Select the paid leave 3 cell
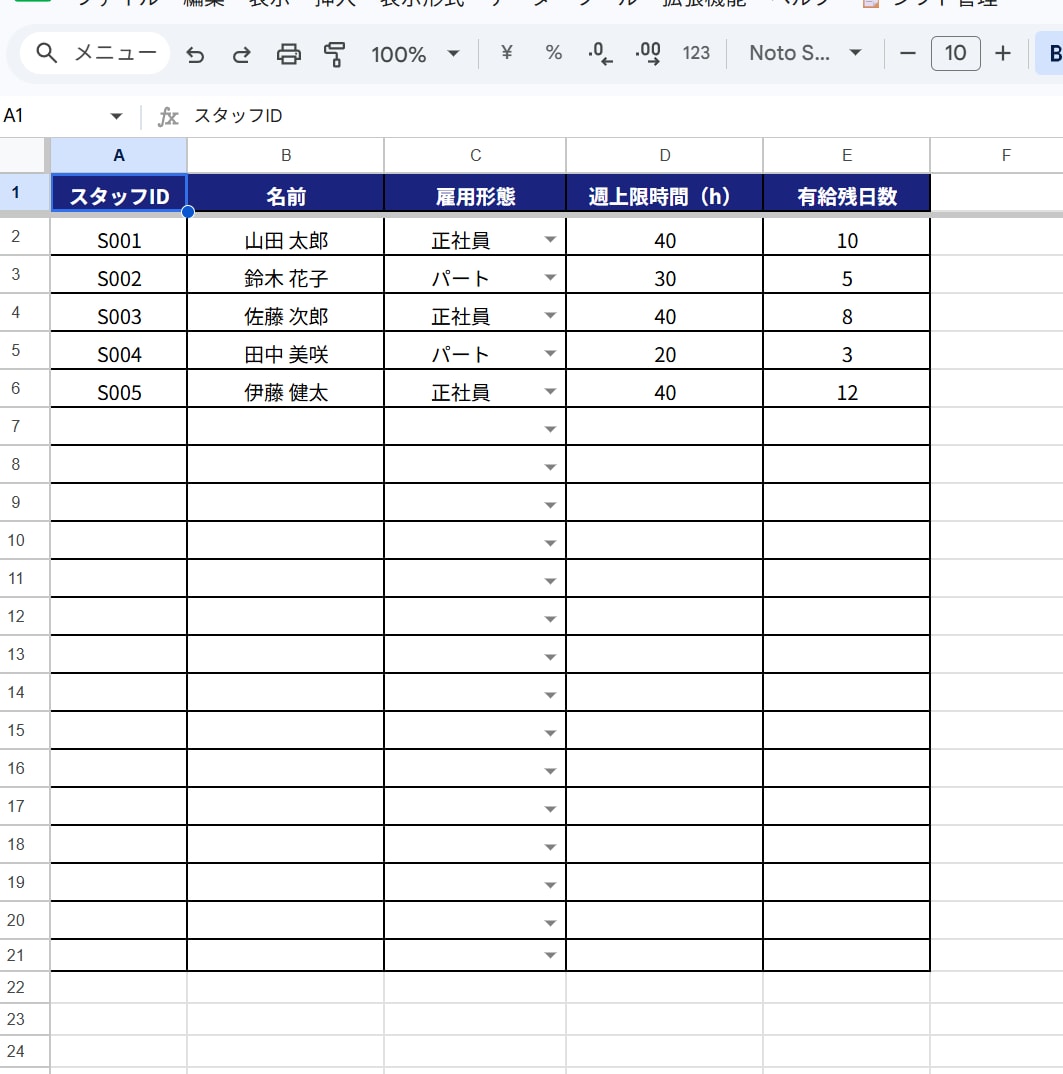The height and width of the screenshot is (1074, 1063). tap(847, 351)
